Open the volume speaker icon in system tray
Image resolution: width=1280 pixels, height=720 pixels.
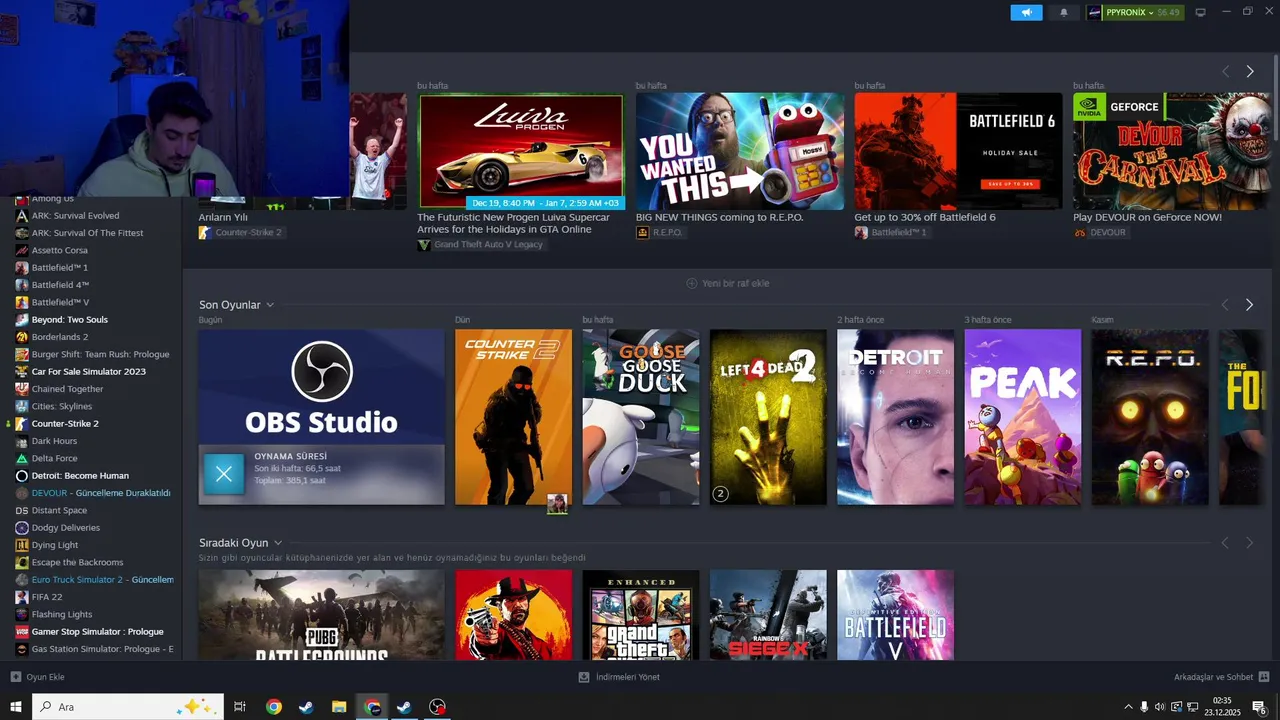(1159, 707)
